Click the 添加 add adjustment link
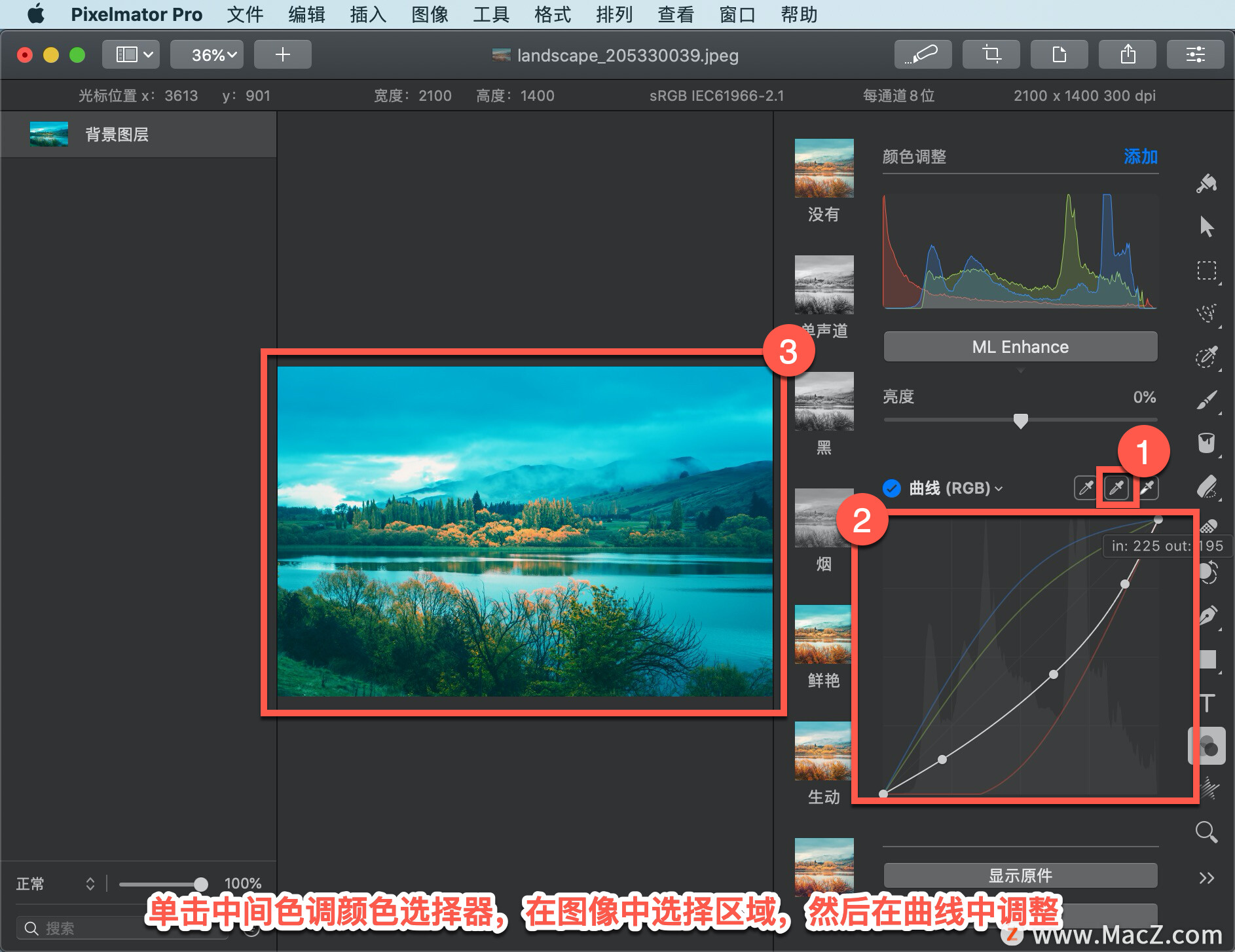The width and height of the screenshot is (1235, 952). click(x=1141, y=156)
